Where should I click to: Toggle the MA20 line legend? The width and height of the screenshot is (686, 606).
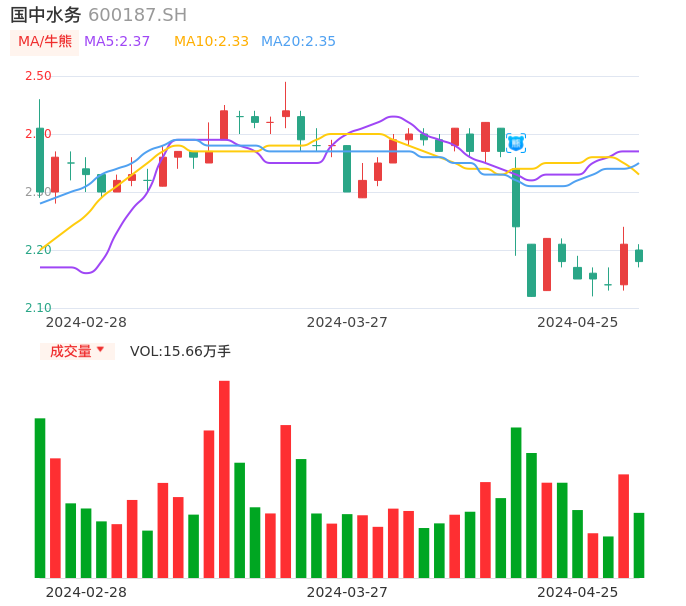[298, 42]
